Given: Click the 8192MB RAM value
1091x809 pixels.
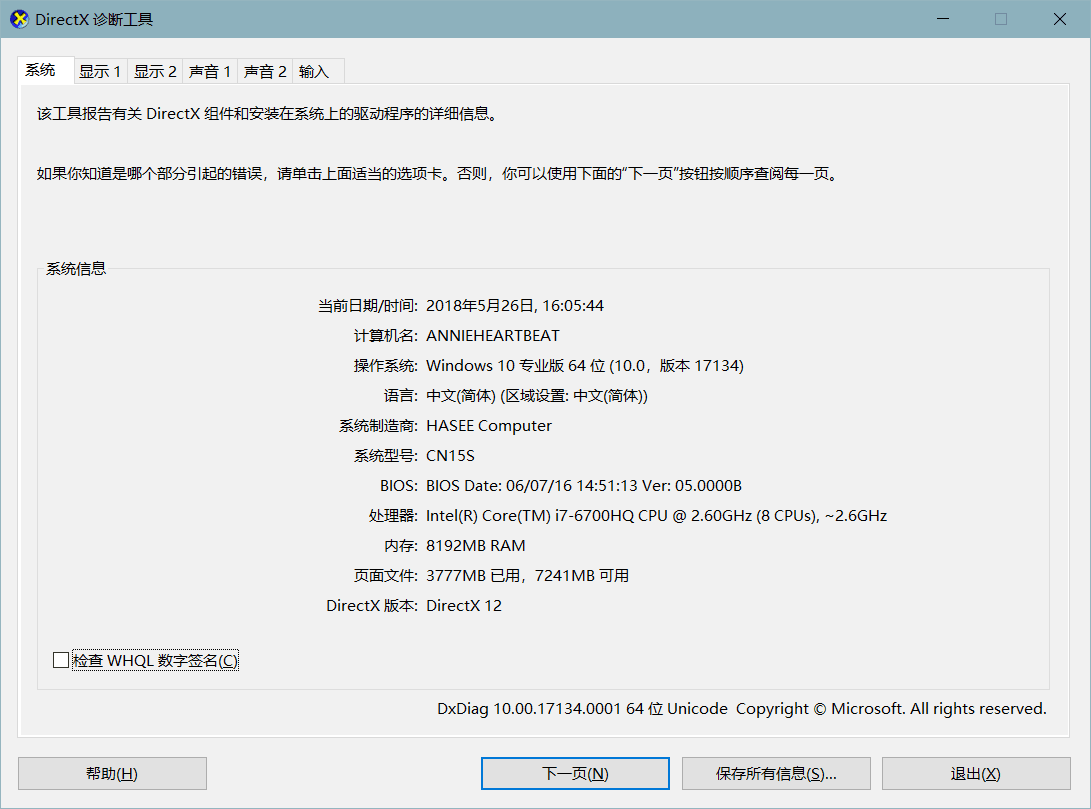Looking at the screenshot, I should (x=476, y=545).
